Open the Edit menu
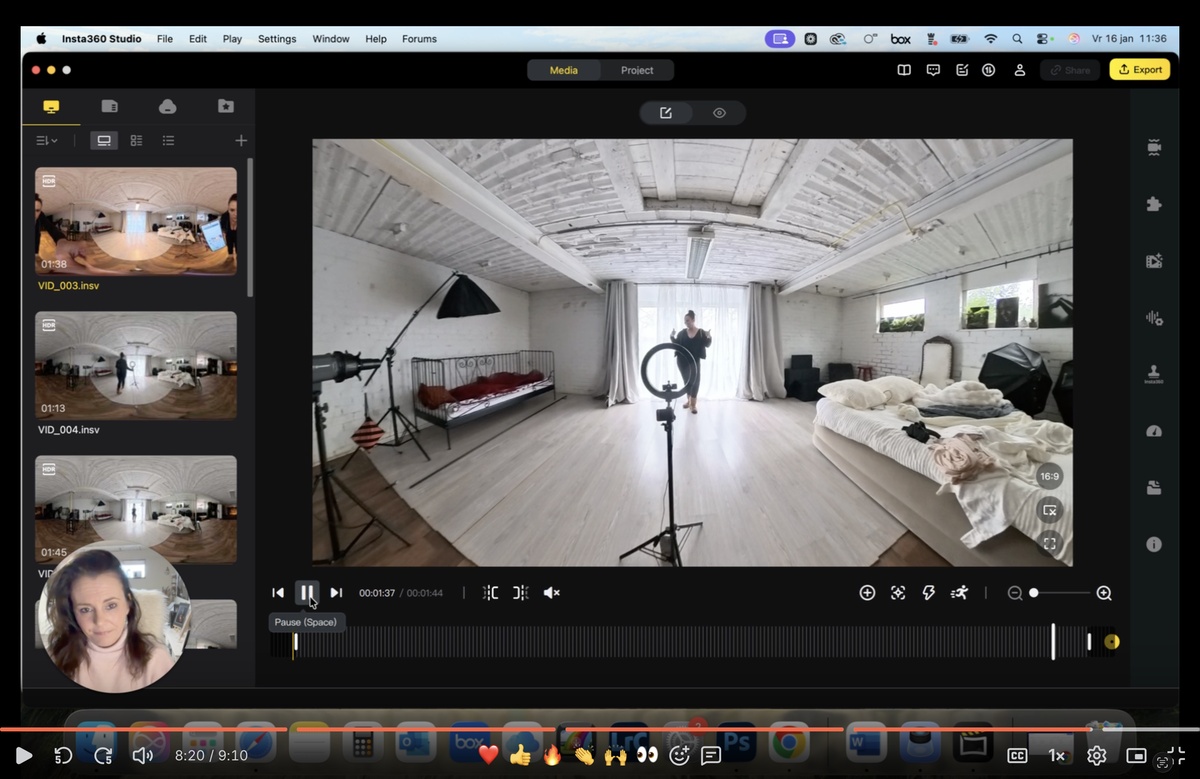1200x779 pixels. [x=198, y=39]
